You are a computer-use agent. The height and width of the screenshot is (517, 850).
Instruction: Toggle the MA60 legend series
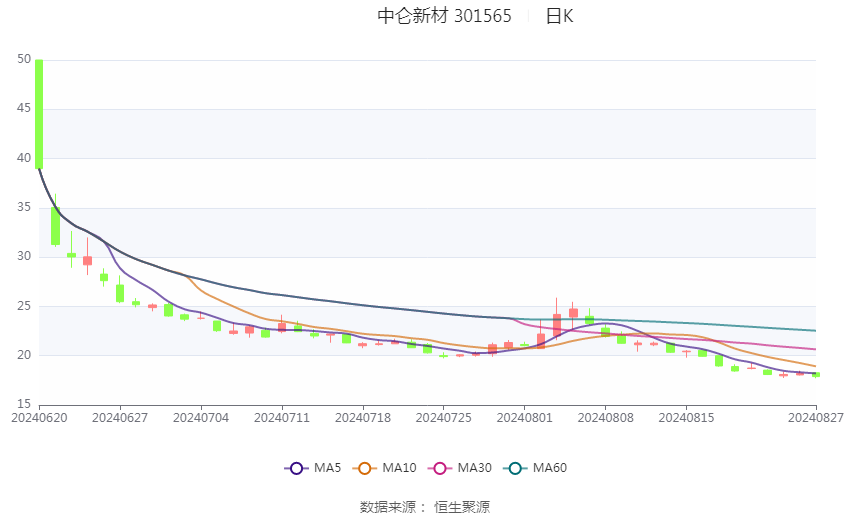pyautogui.click(x=535, y=468)
